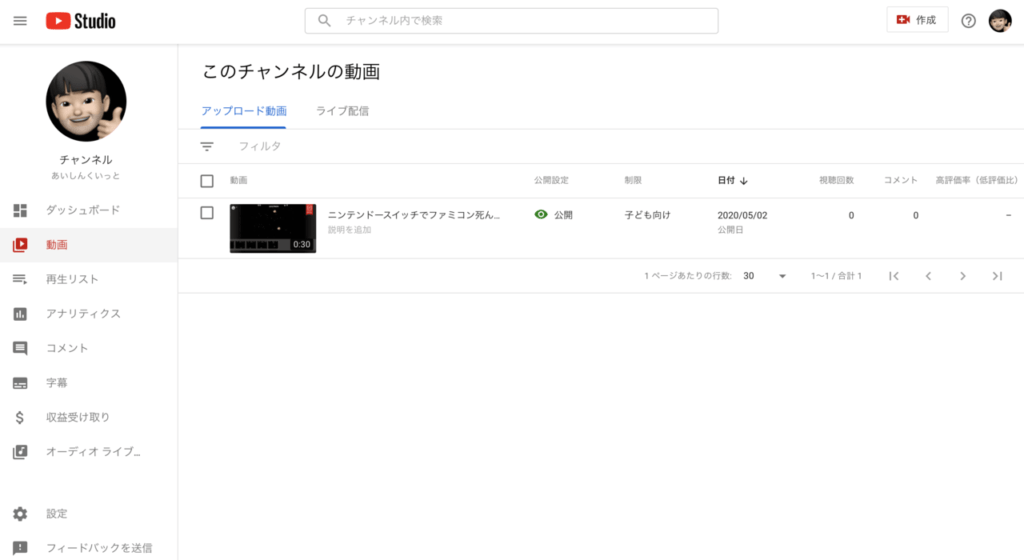Open アナリティクス in the sidebar
Screen dimensions: 1024x560
coord(82,314)
